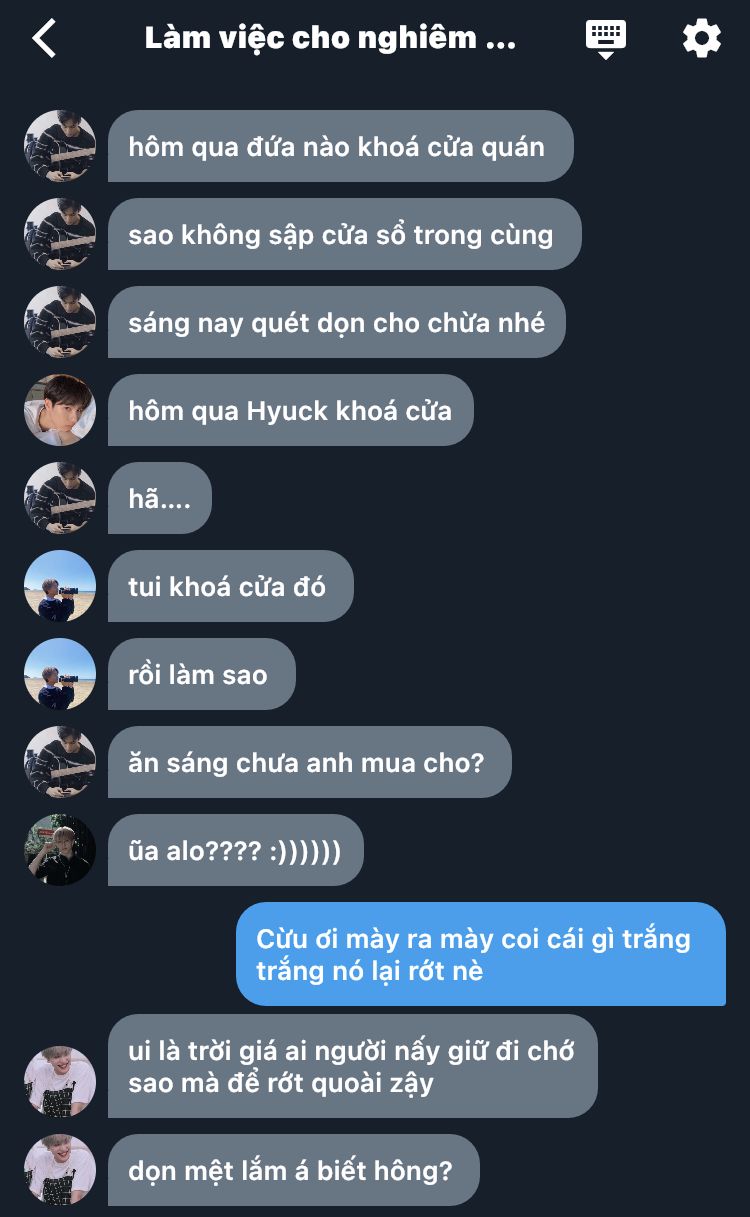
Task: Go back using the left arrow icon
Action: pyautogui.click(x=44, y=38)
